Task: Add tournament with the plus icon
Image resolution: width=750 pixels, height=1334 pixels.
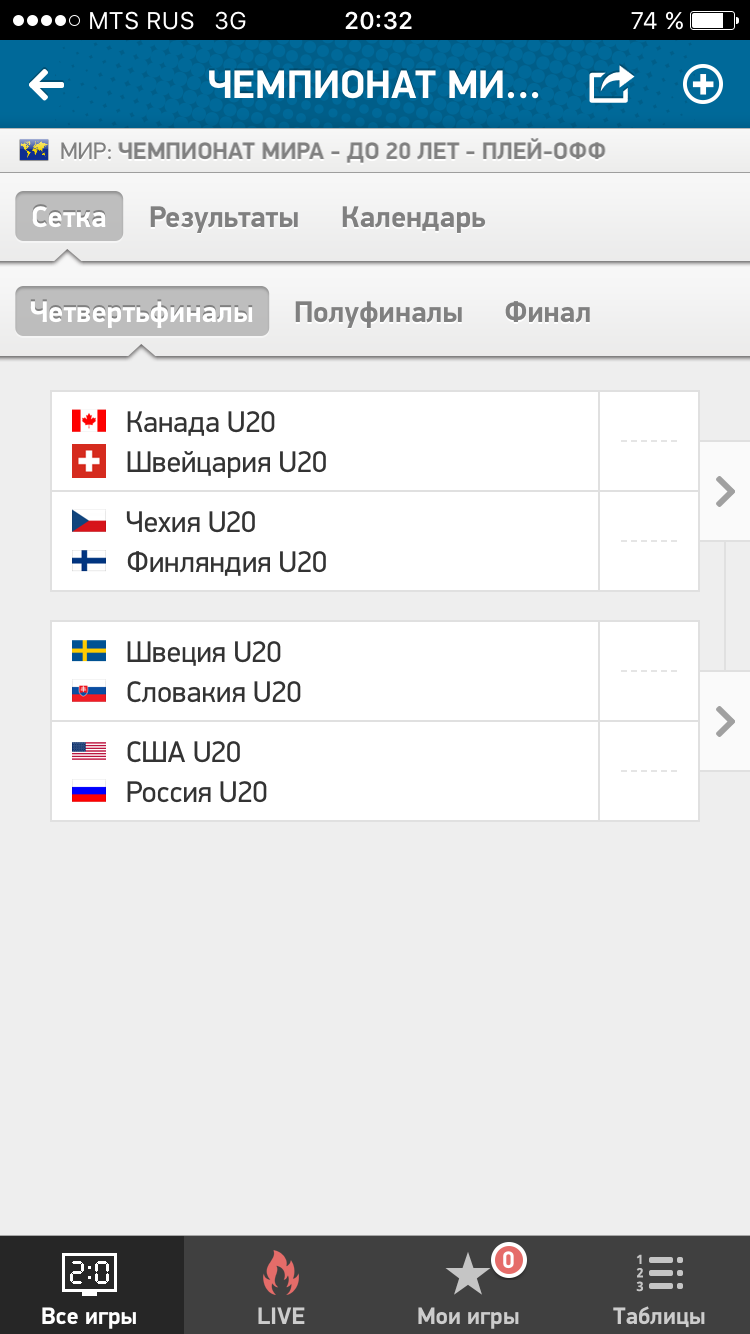Action: [702, 85]
